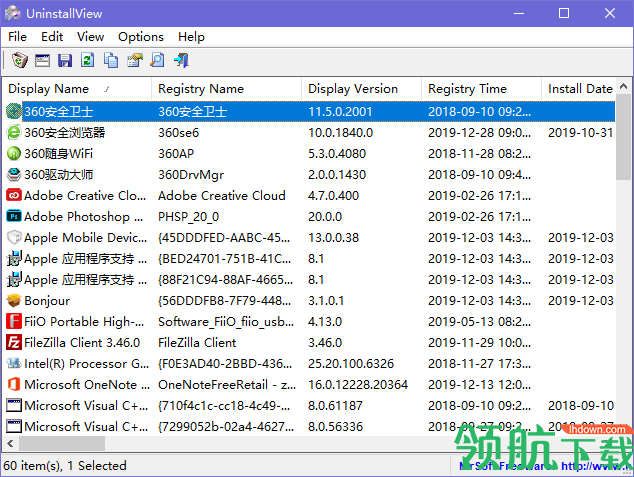Sort by the Registry Name column header
Viewport: 634px width, 477px height.
pyautogui.click(x=226, y=89)
